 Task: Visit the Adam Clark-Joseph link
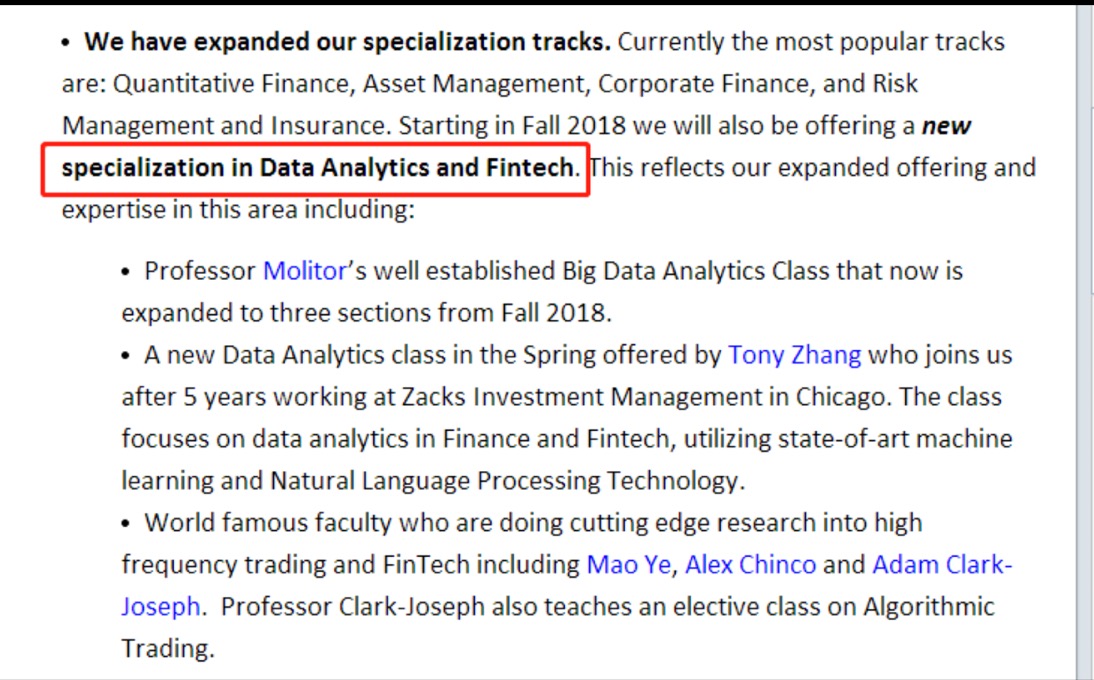(942, 565)
